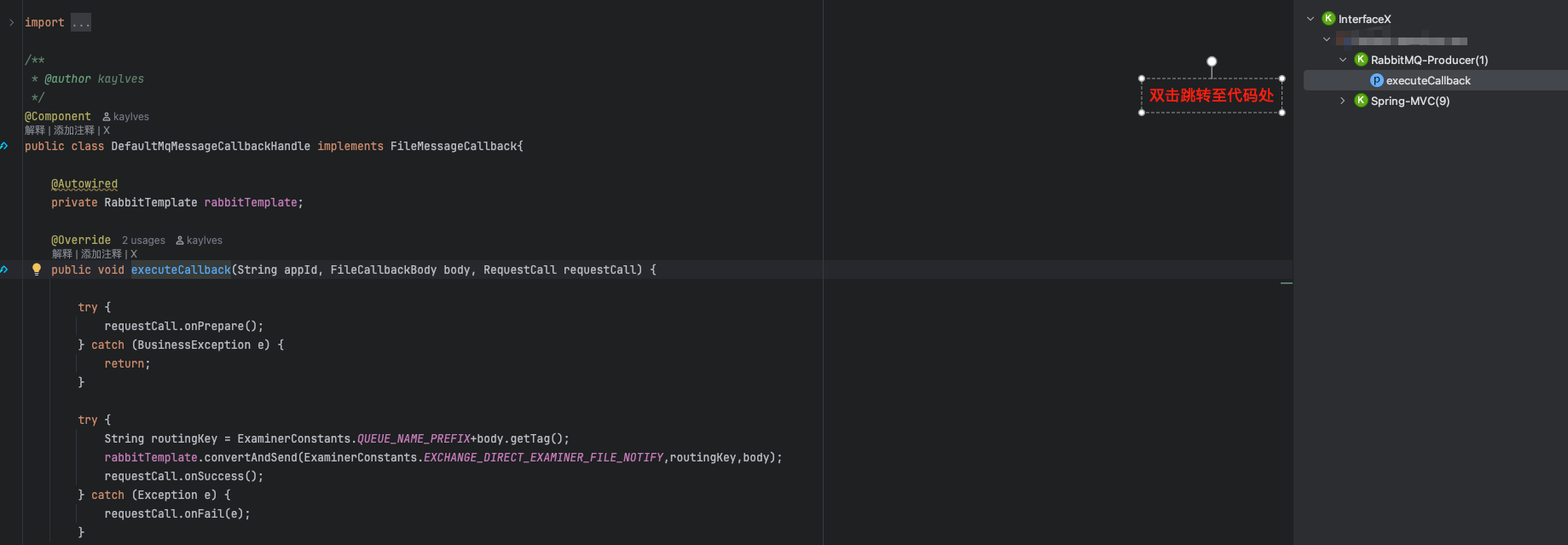Click gutter implementation icon beside class declaration
Image resolution: width=1568 pixels, height=545 pixels.
click(4, 146)
